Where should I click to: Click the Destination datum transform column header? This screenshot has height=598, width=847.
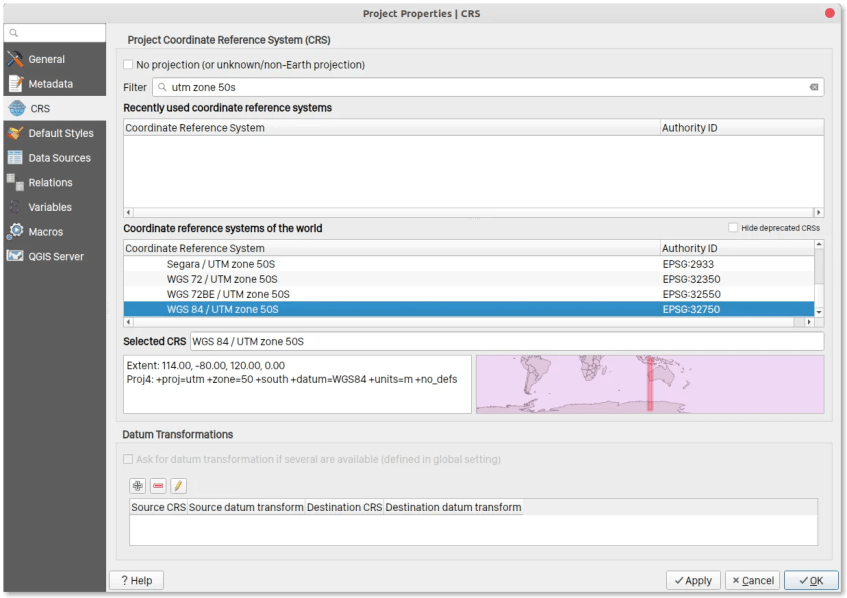tap(453, 507)
